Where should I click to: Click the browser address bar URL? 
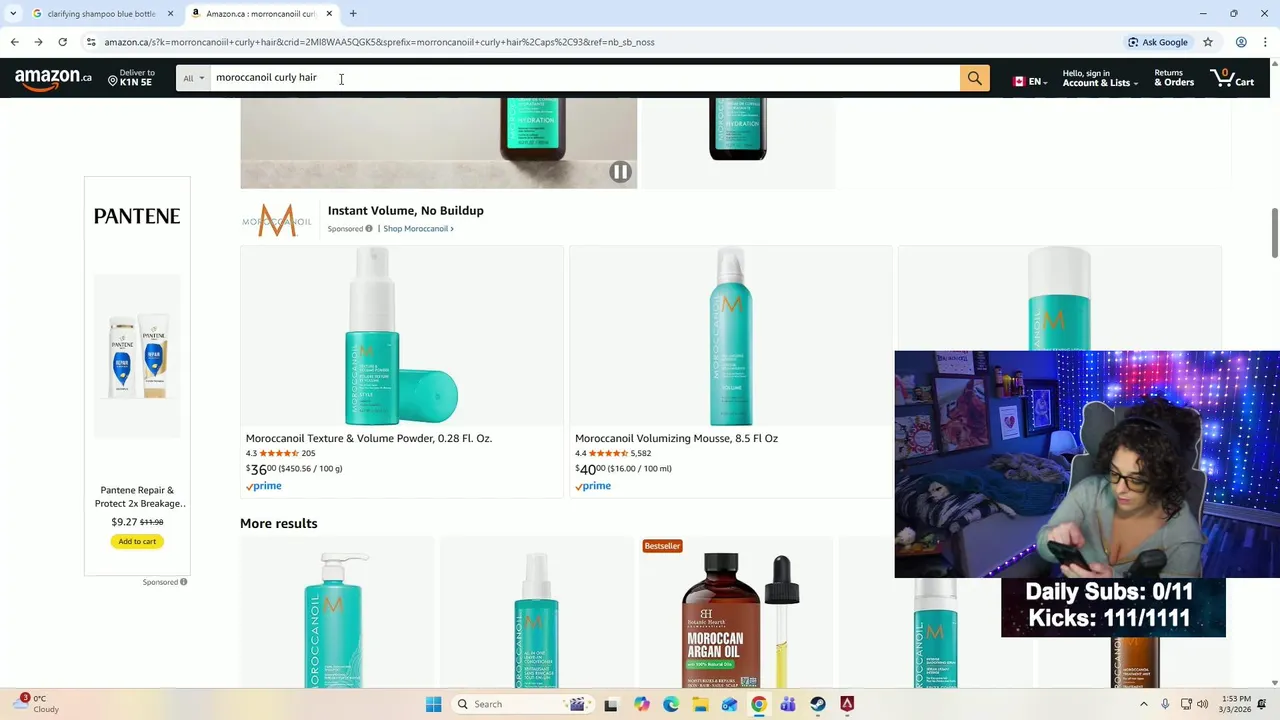(x=380, y=42)
